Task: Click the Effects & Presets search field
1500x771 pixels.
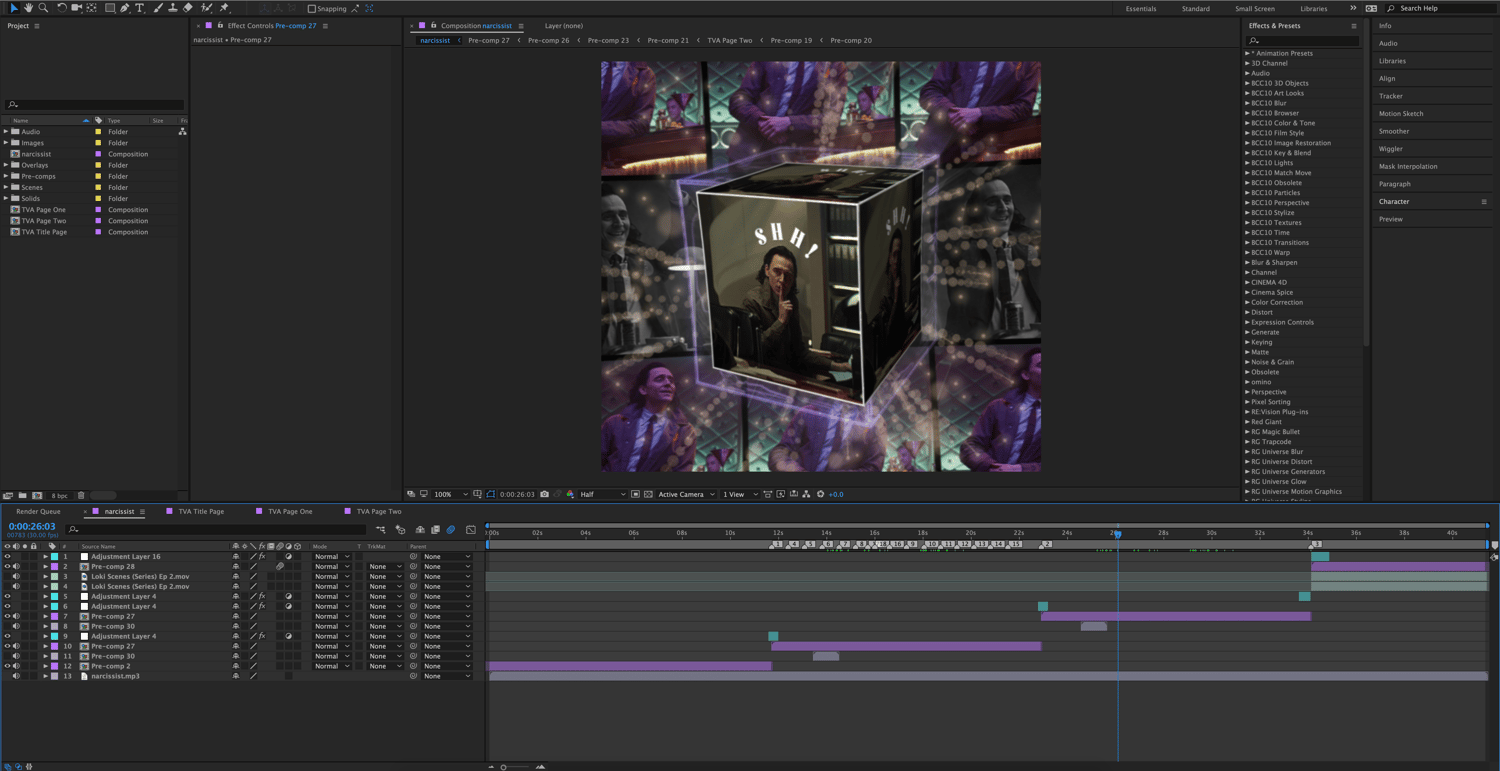Action: [x=1303, y=40]
